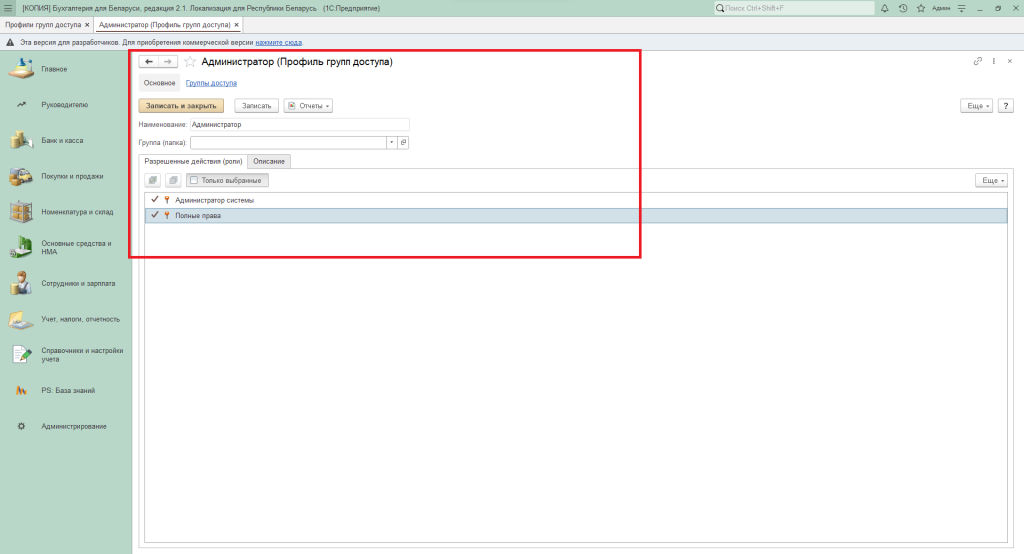Open the Администрирование gear section

(x=74, y=426)
